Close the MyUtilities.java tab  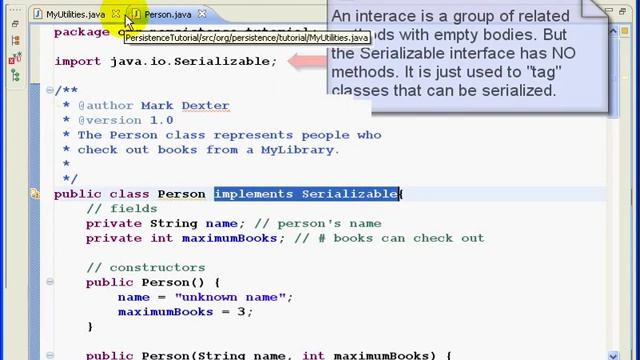coord(116,14)
